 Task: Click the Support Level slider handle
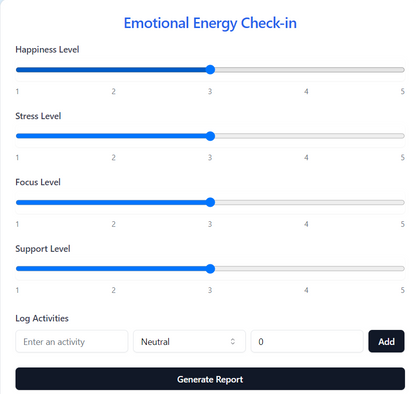coord(210,269)
